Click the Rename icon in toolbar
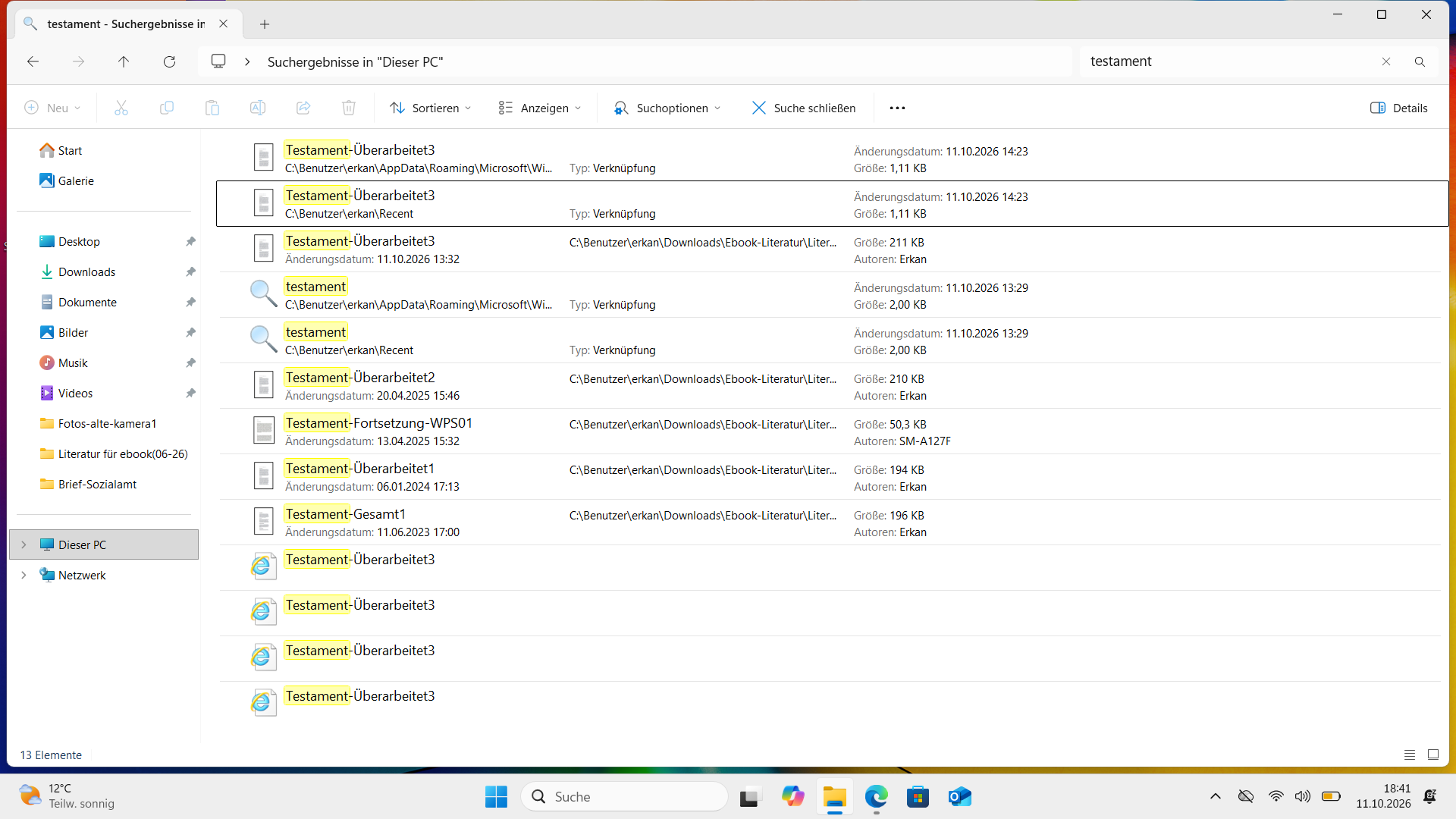Viewport: 1456px width, 819px height. pos(258,108)
